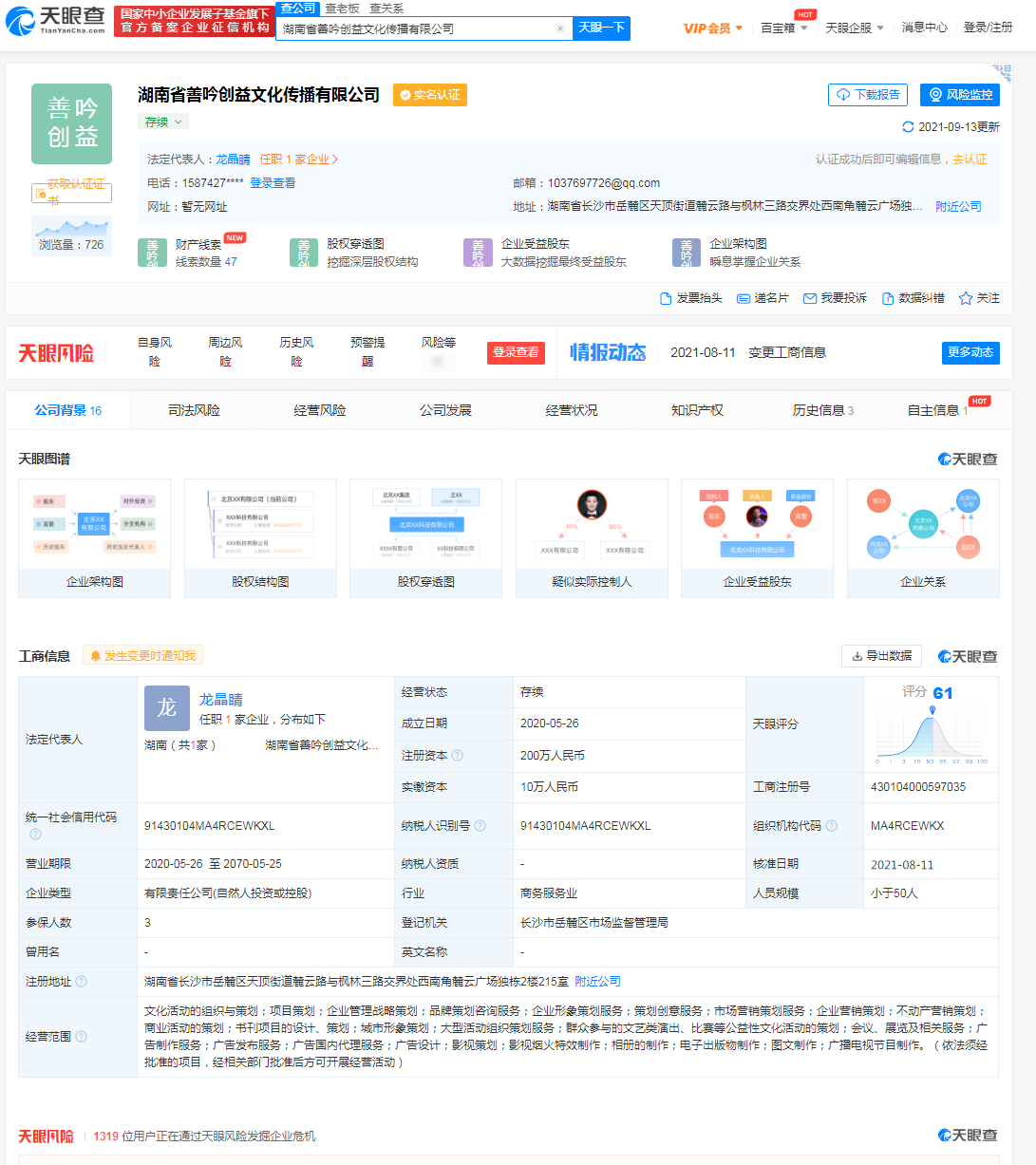Screen dimensions: 1036x1165
Task: Open the 天眼企服 dropdown menu
Action: click(x=855, y=28)
